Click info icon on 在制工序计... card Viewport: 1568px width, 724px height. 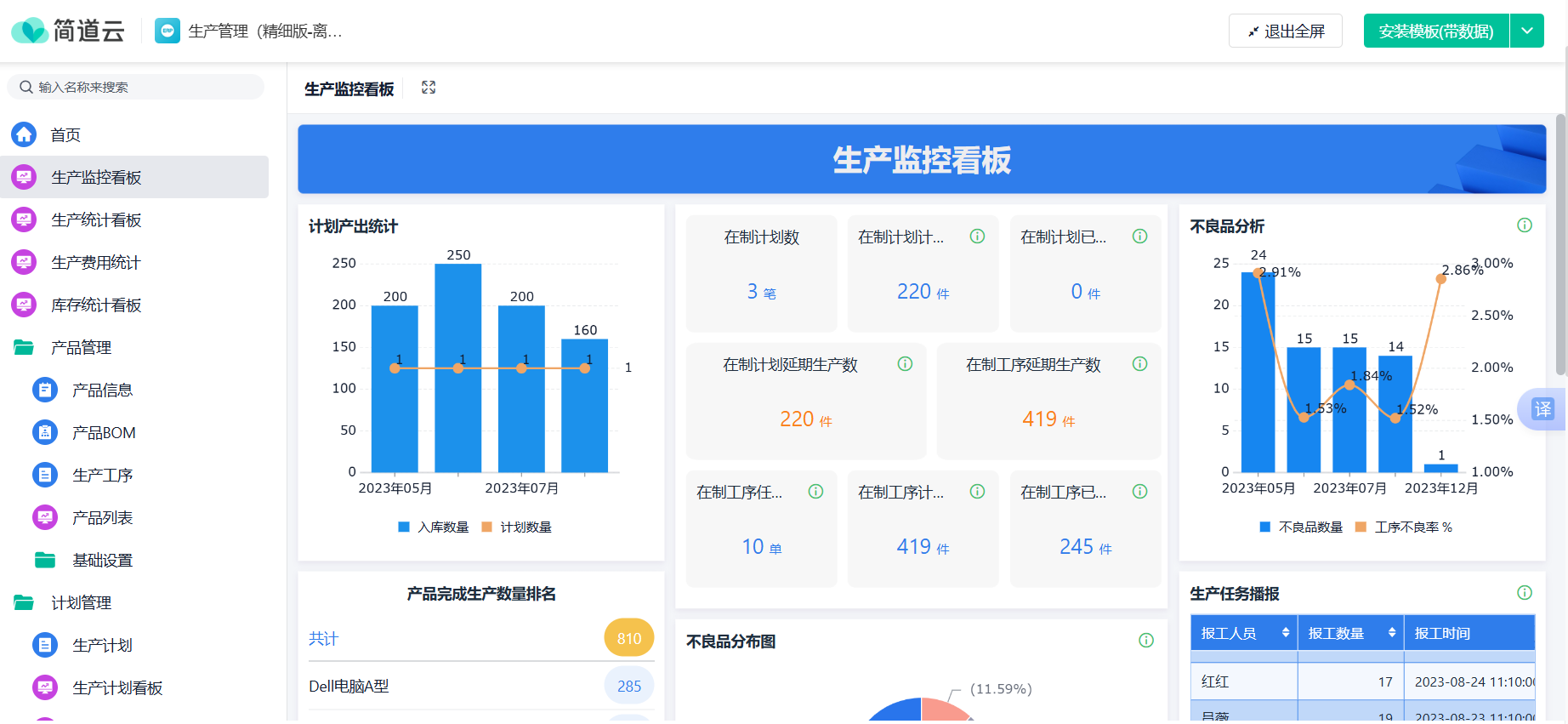pyautogui.click(x=978, y=492)
